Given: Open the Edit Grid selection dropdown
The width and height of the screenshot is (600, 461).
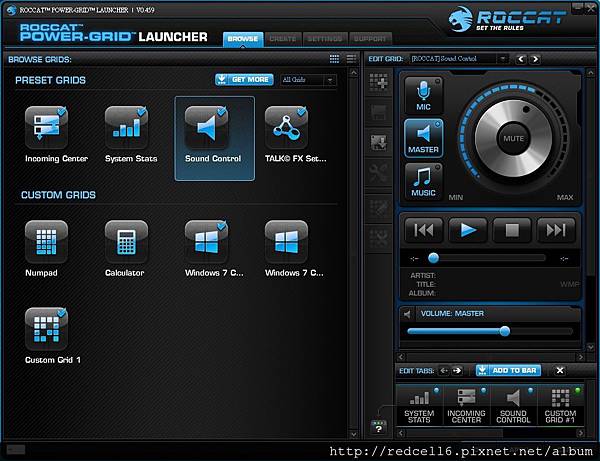Looking at the screenshot, I should point(458,59).
